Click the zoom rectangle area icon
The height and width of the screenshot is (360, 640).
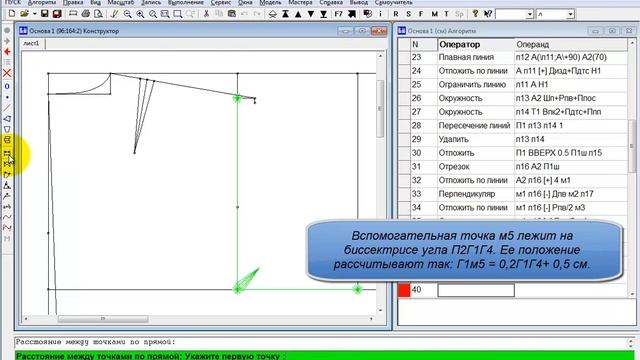coord(178,14)
